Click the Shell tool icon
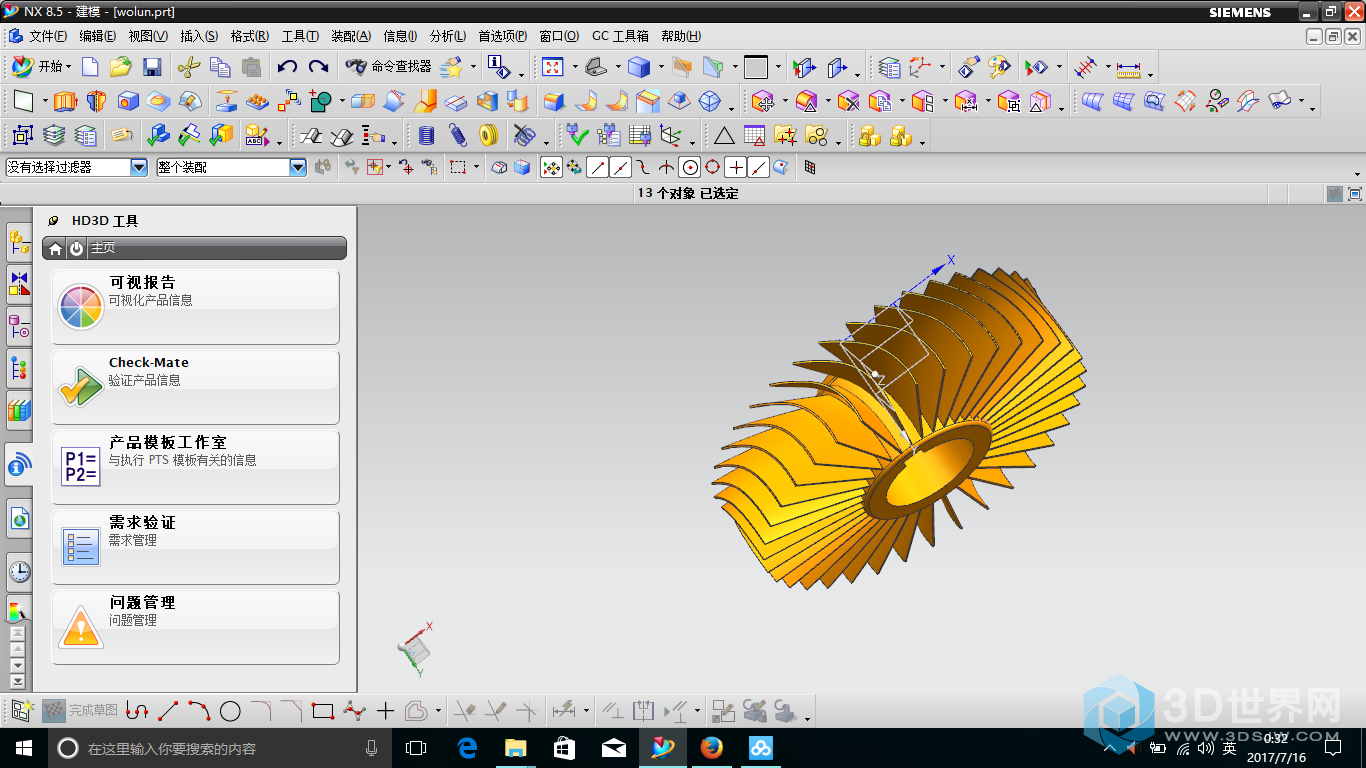The height and width of the screenshot is (768, 1366). pos(487,101)
